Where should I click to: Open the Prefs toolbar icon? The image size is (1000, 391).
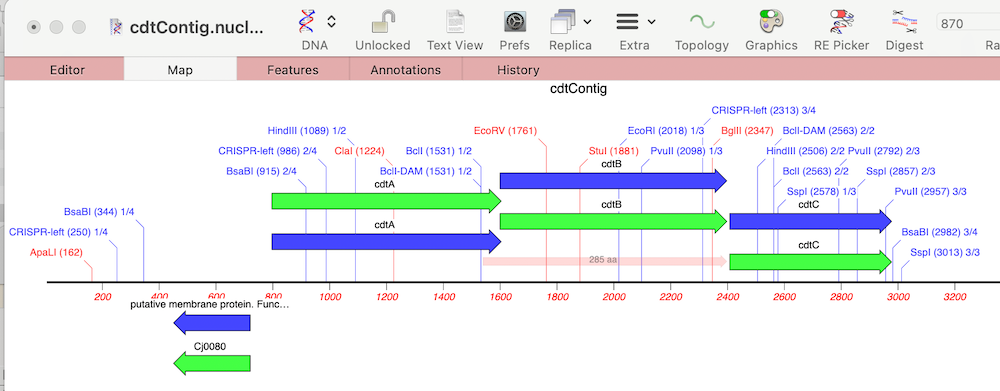point(514,22)
